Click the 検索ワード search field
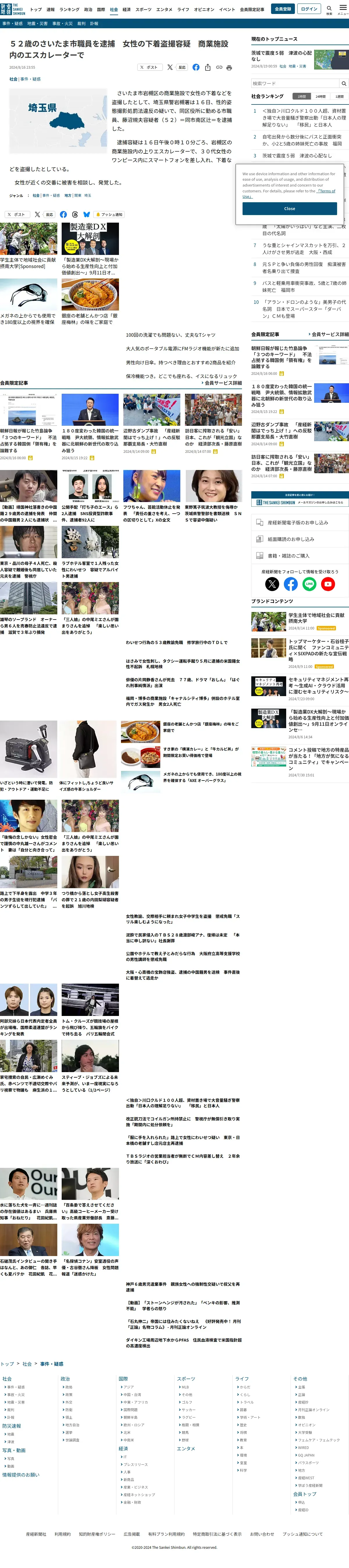Viewport: 349px width, 1568px height. pyautogui.click(x=295, y=84)
